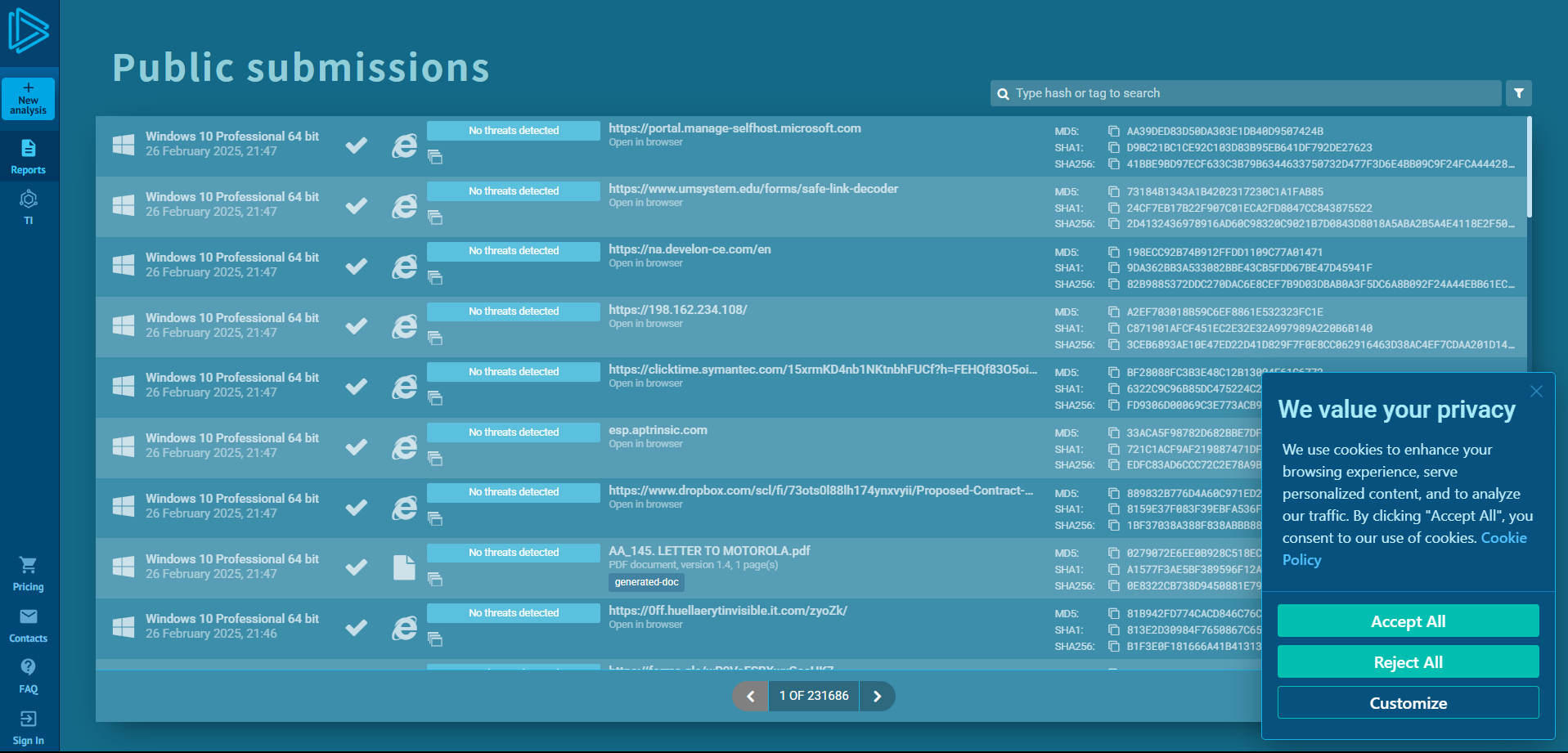The width and height of the screenshot is (1568, 753).
Task: Open New analysis from sidebar
Action: (x=29, y=99)
